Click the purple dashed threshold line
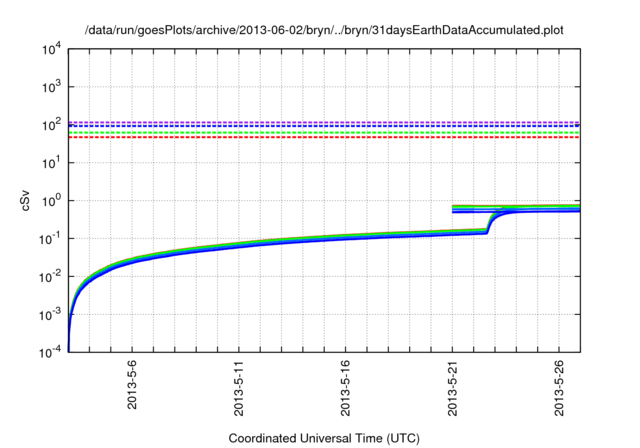This screenshot has width=640, height=448. coord(324,122)
